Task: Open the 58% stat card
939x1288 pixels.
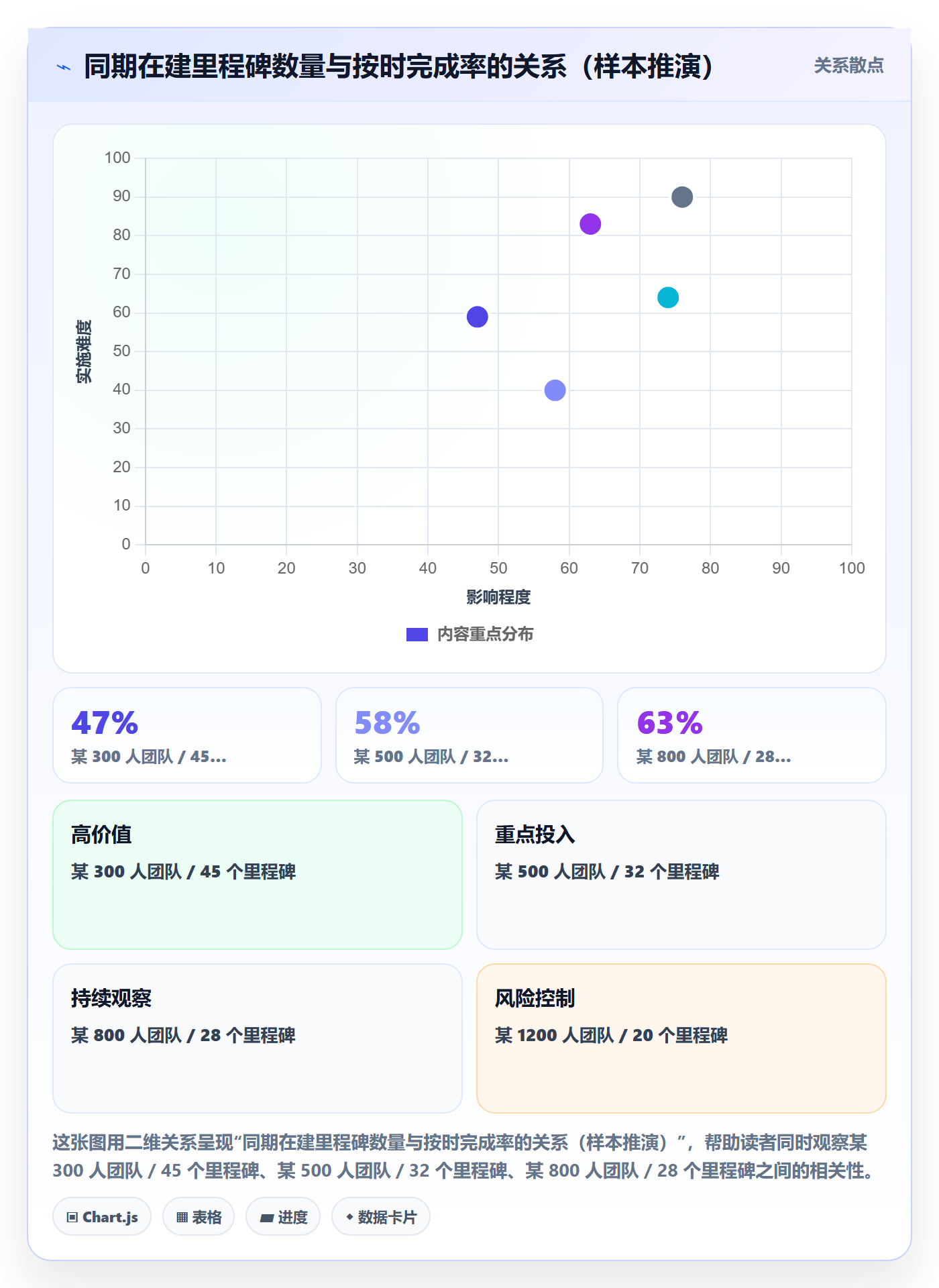Action: 469,735
